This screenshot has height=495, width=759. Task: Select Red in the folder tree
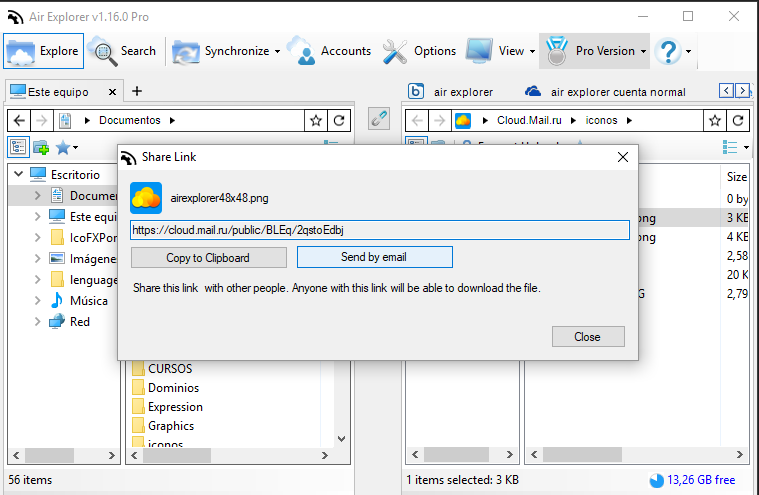[x=70, y=322]
